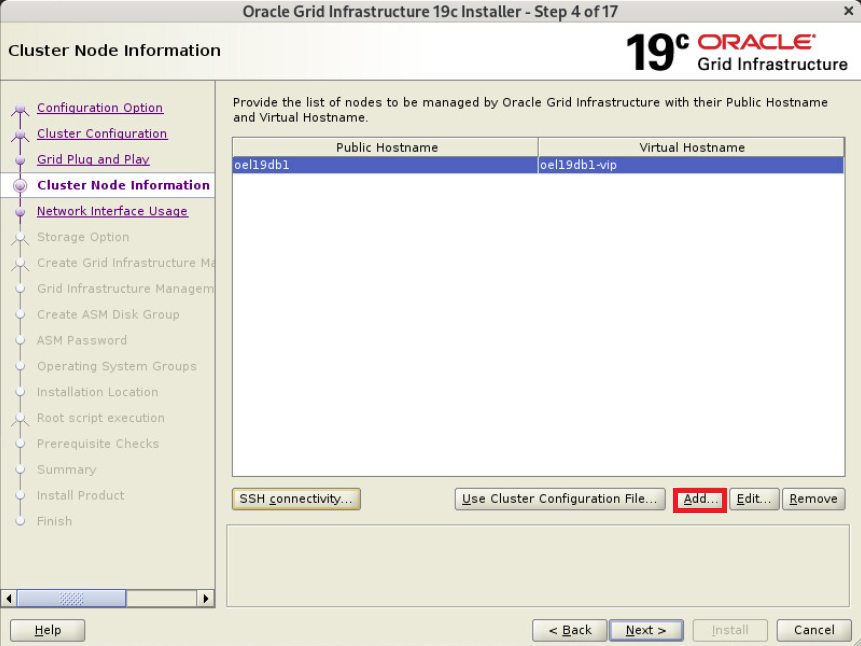
Task: Sort by Virtual Hostname column header
Action: tap(691, 147)
